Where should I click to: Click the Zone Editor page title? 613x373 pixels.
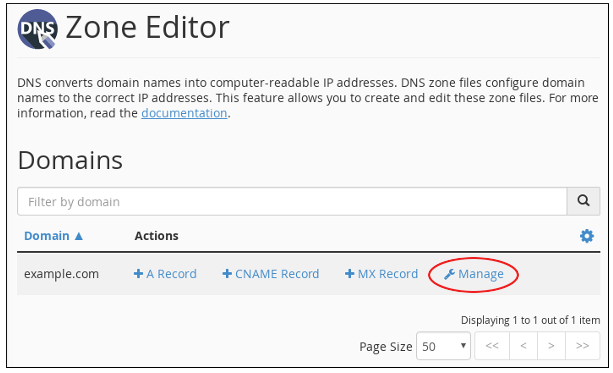(x=147, y=27)
